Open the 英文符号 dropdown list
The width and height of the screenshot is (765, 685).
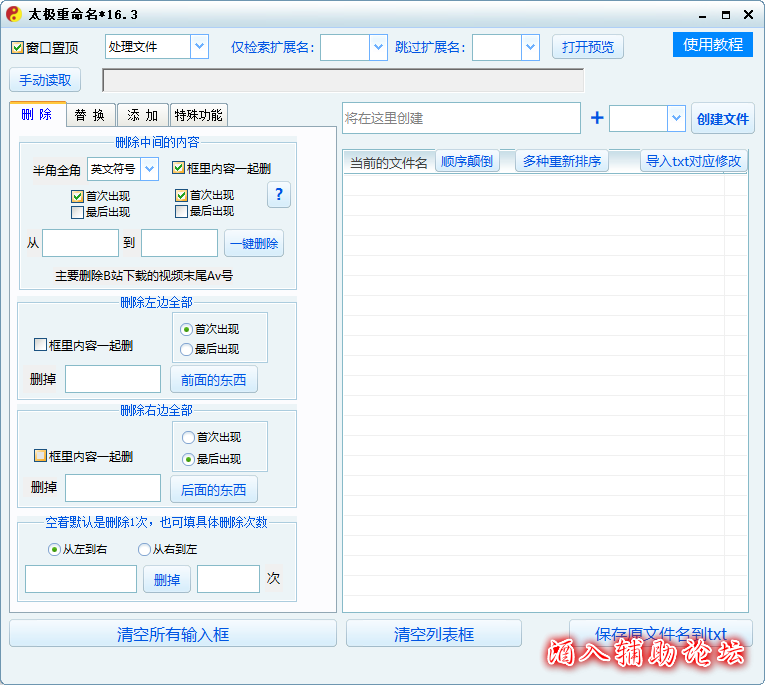[150, 169]
